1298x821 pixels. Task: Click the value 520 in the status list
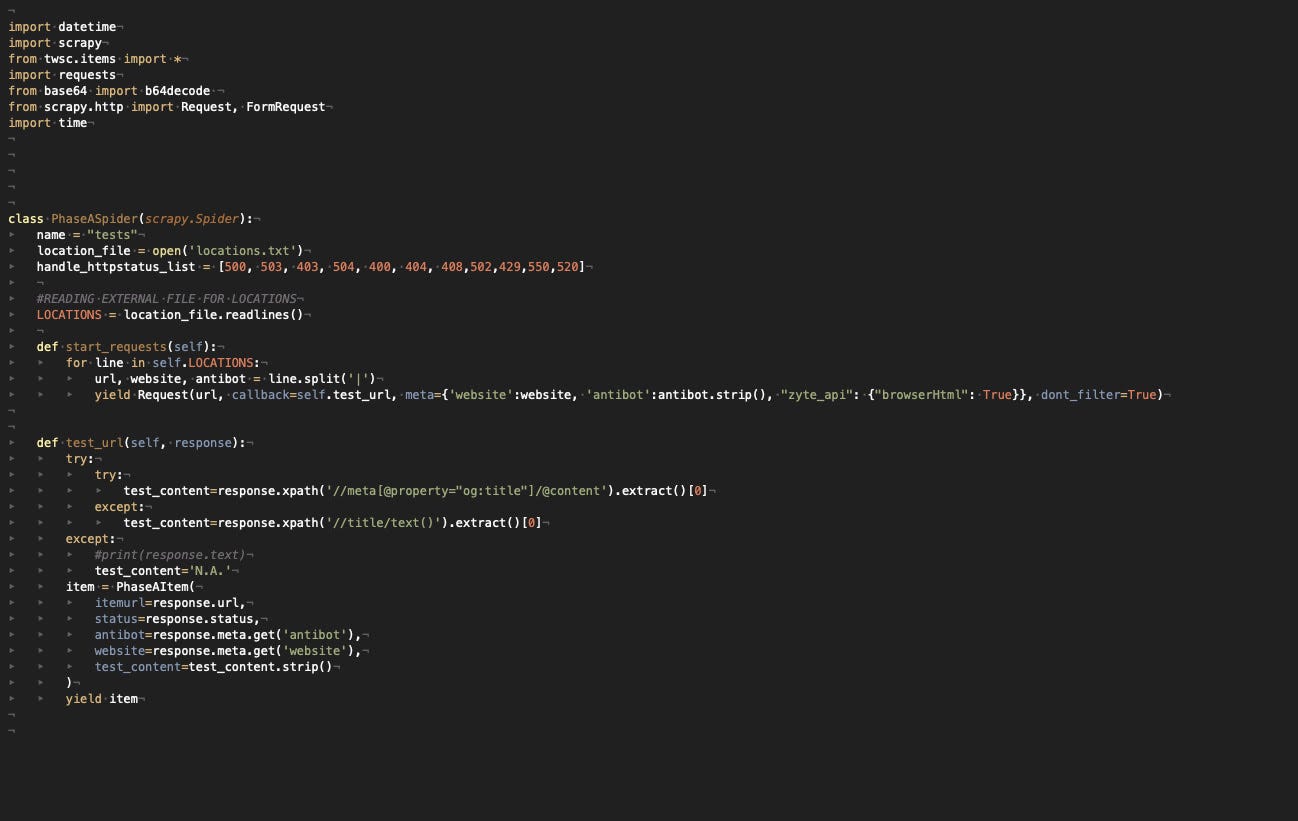point(569,267)
